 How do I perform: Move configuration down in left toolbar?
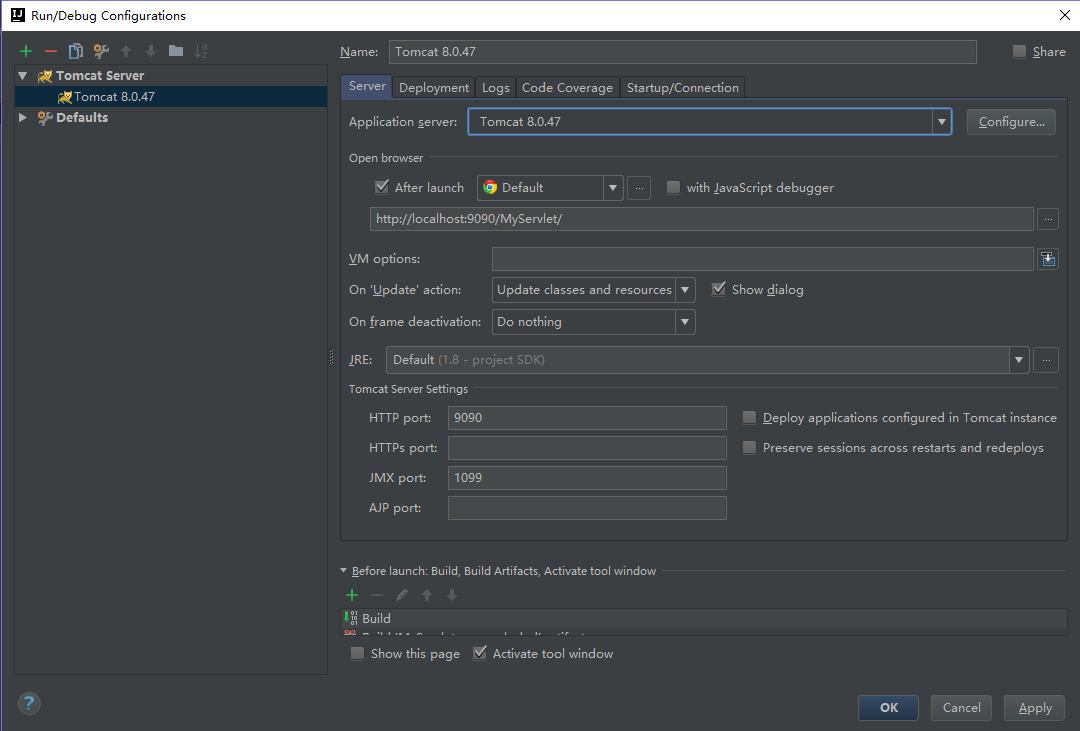(x=151, y=51)
